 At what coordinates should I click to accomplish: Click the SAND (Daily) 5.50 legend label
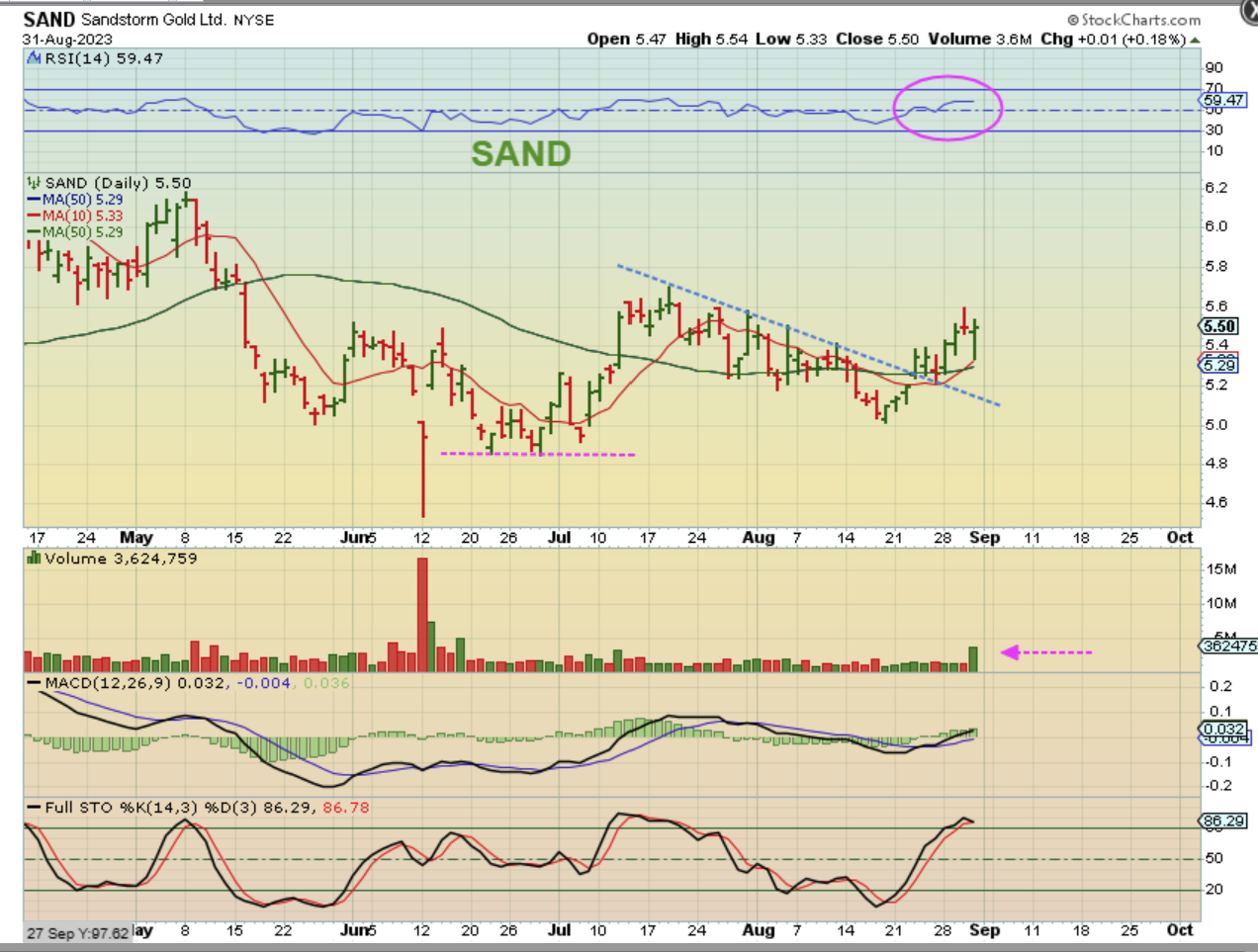tap(118, 183)
